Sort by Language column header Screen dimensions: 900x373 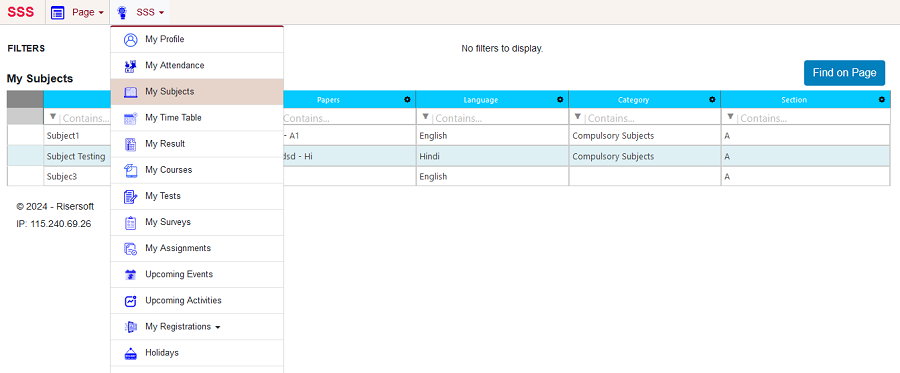[x=481, y=100]
